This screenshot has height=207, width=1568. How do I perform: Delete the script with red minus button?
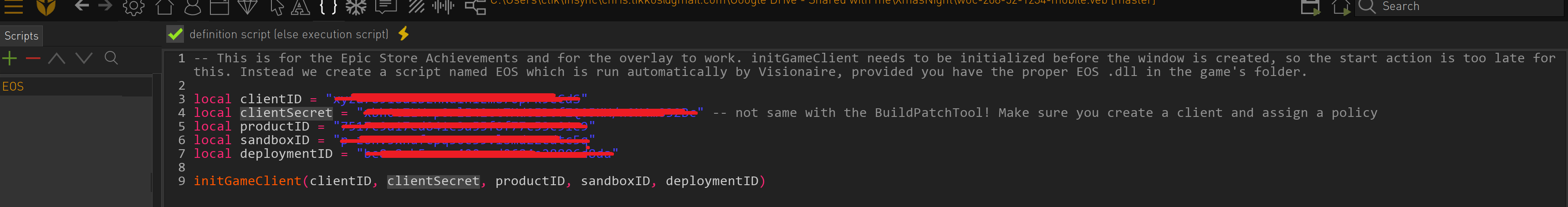[x=33, y=58]
